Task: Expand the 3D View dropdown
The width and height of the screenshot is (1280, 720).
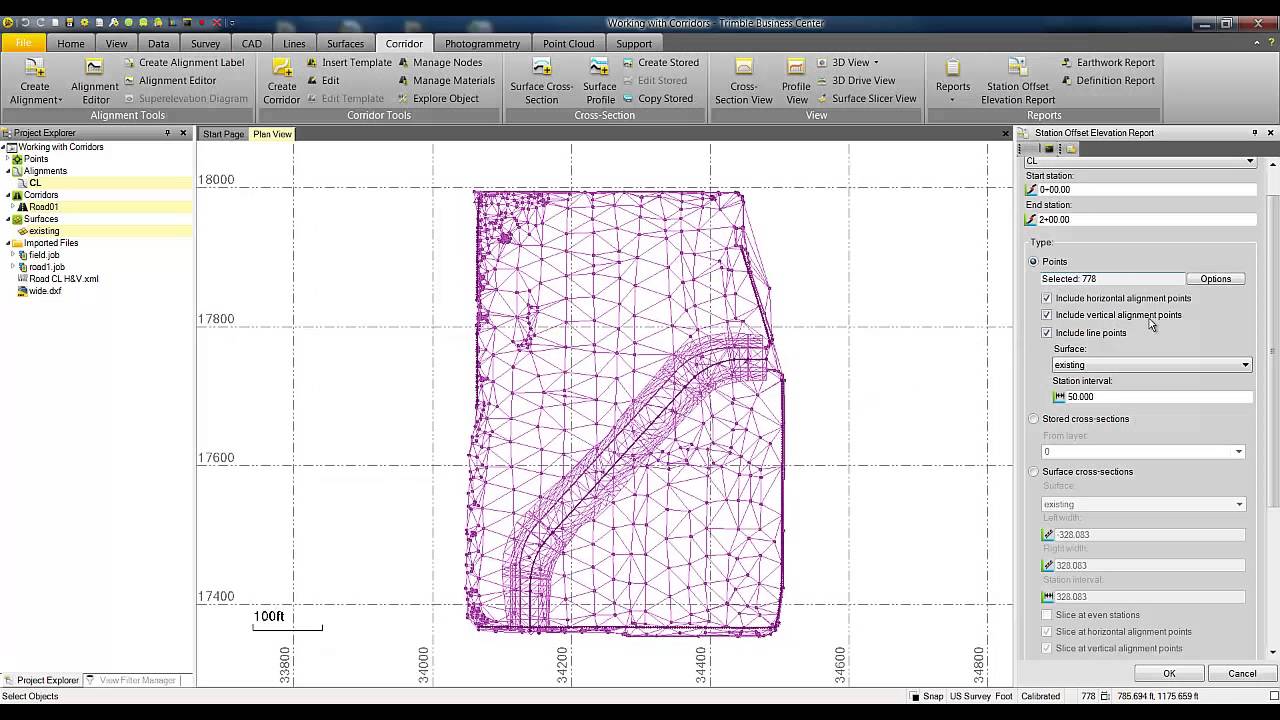Action: (x=877, y=62)
